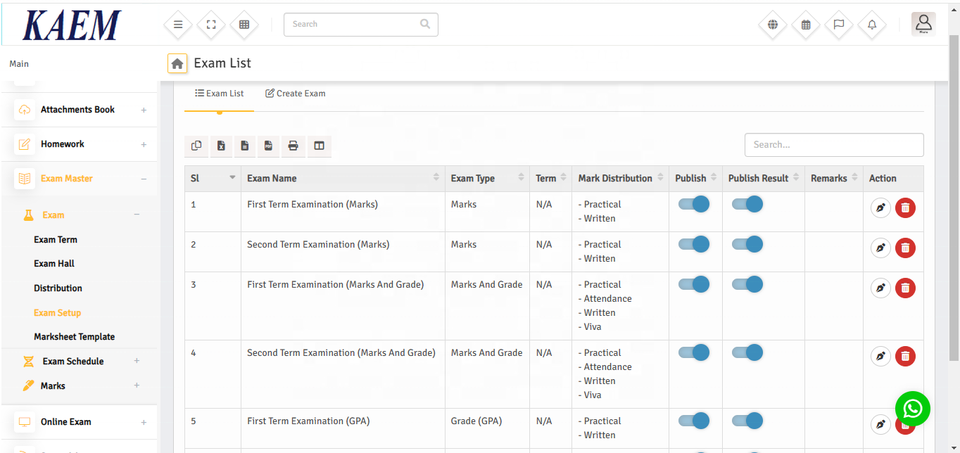960x453 pixels.
Task: Switch to Create Exam tab
Action: (295, 94)
